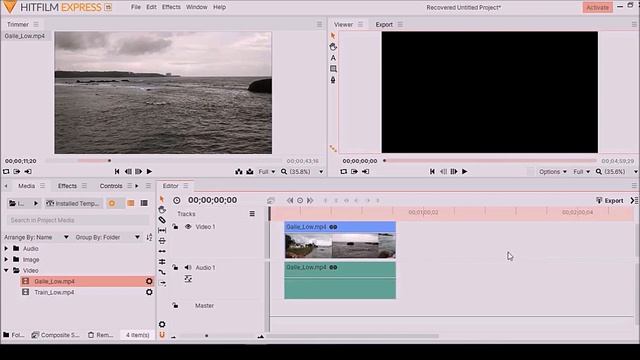Open Arrange By: Name dropdown
640x360 pixels.
[x=36, y=237]
